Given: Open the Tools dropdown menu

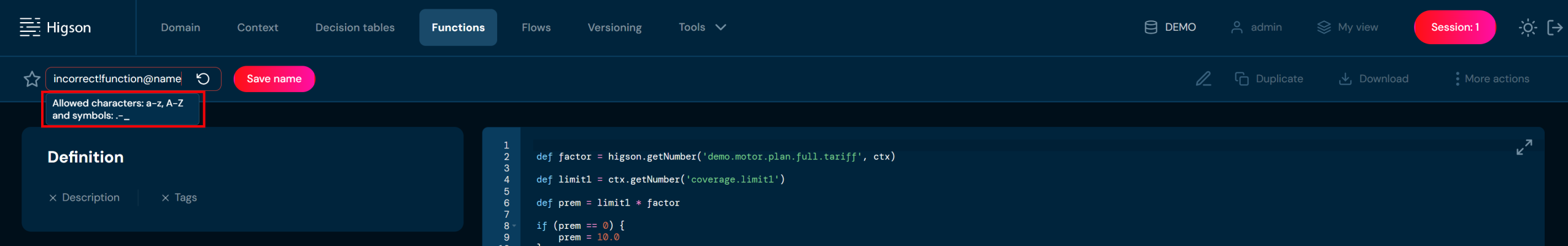Looking at the screenshot, I should [702, 28].
